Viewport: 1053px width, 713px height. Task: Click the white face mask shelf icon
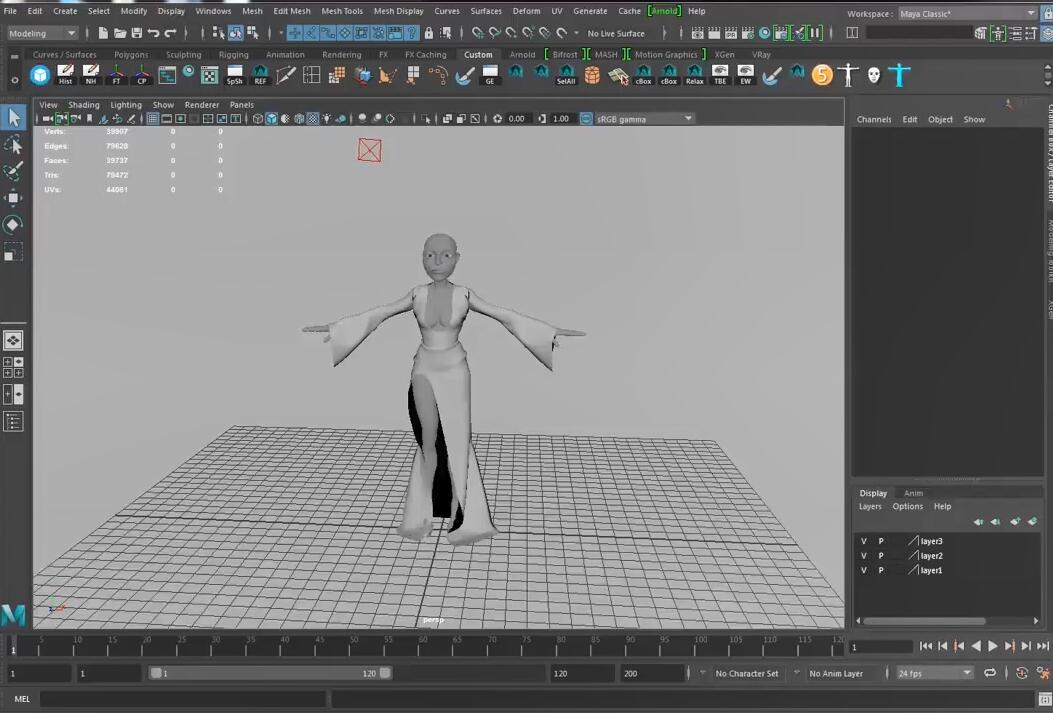pos(873,75)
